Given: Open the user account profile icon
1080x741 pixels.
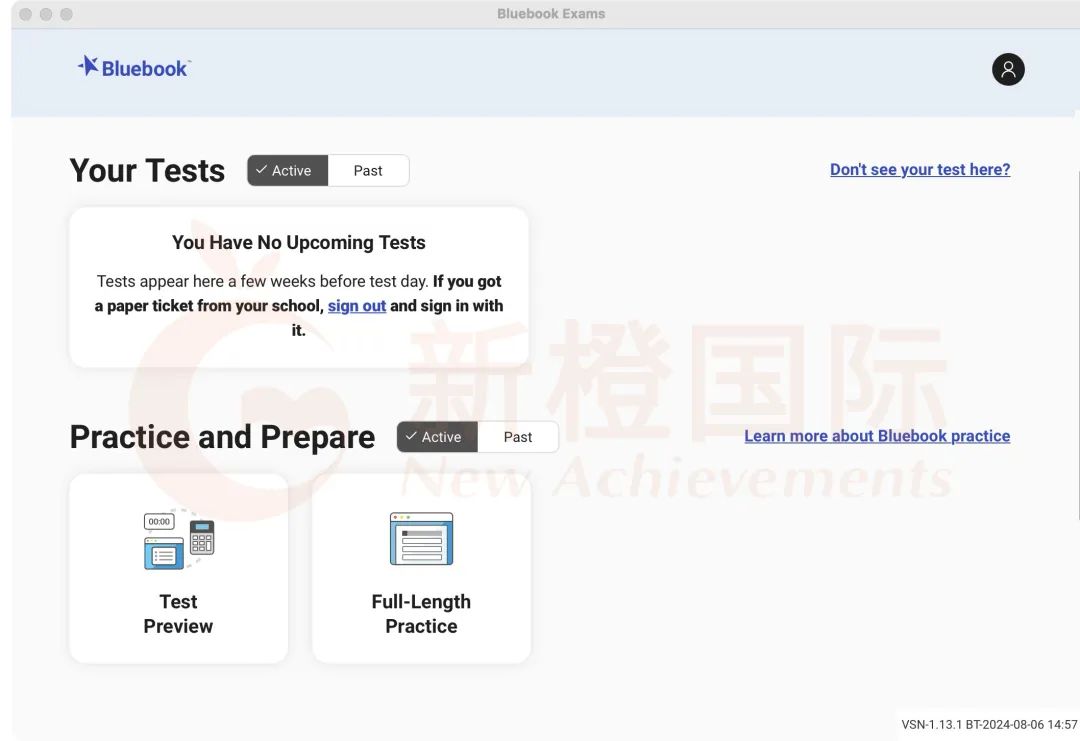Looking at the screenshot, I should [x=1008, y=70].
